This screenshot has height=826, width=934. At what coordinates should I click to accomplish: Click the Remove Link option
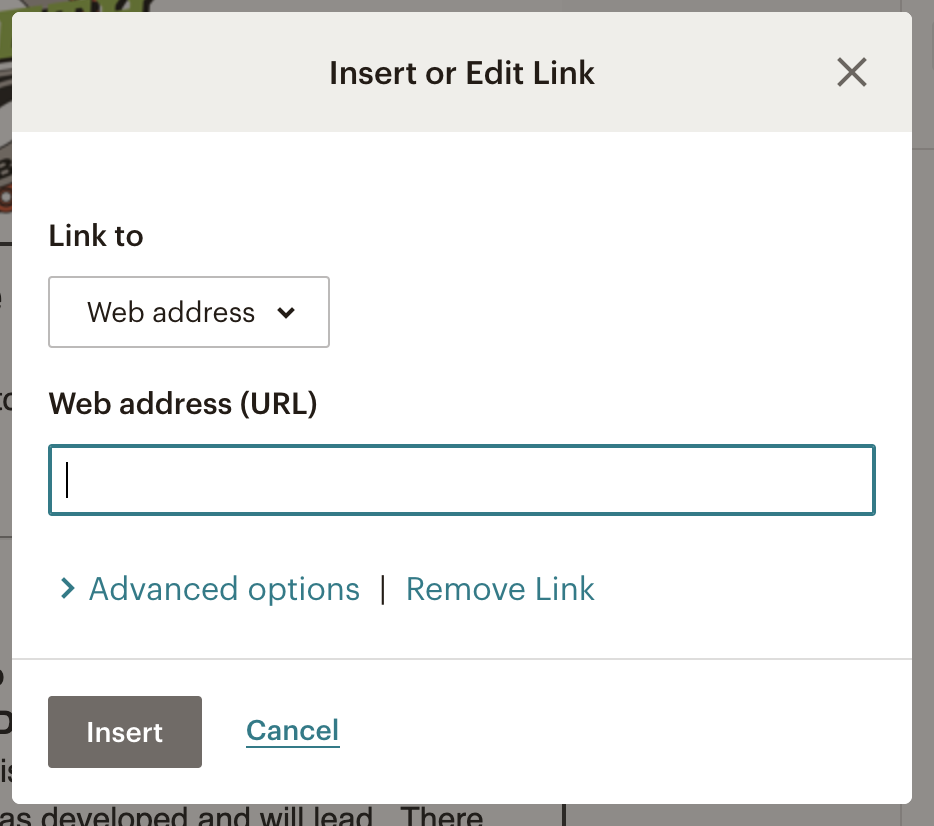click(x=500, y=589)
